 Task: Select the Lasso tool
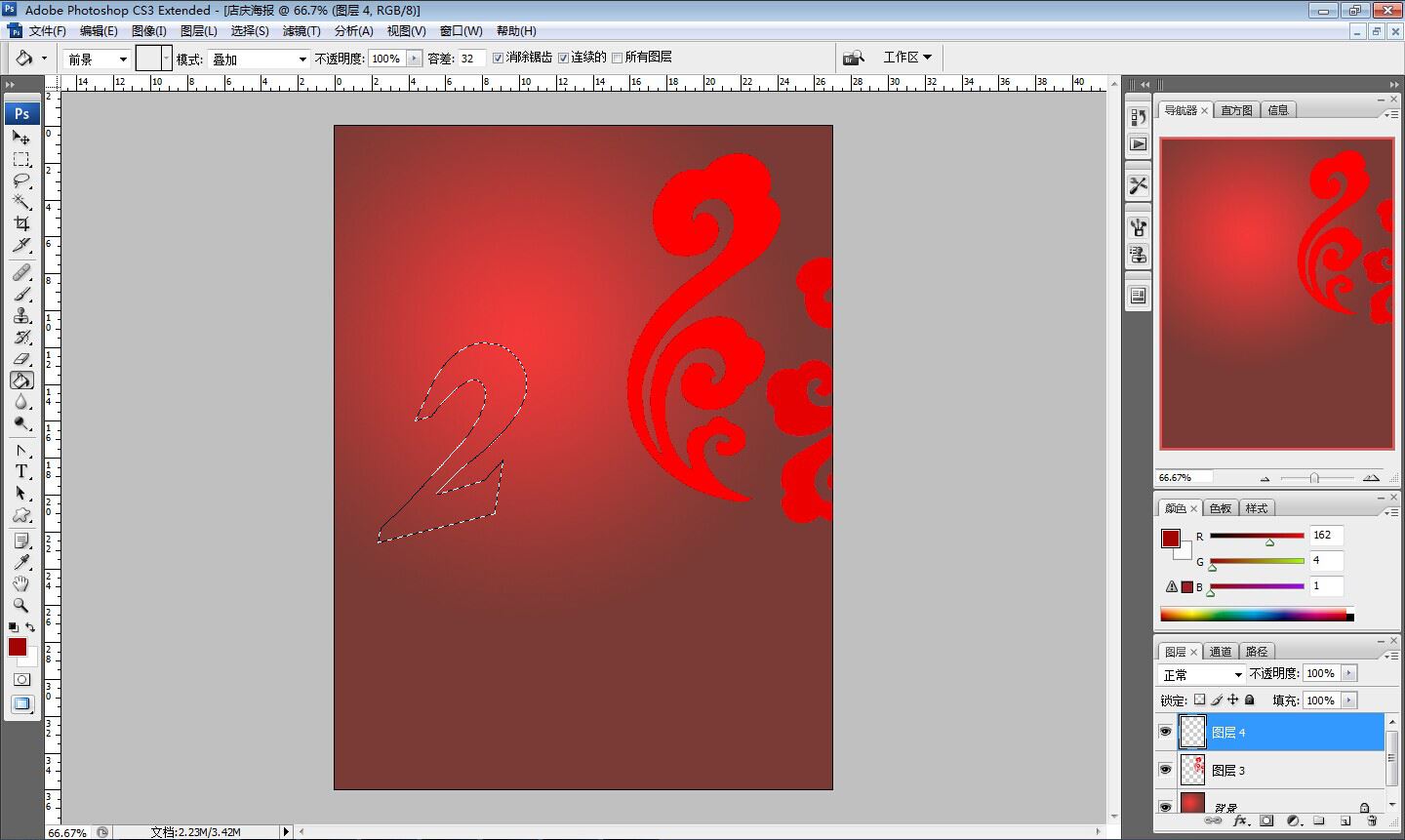[21, 180]
